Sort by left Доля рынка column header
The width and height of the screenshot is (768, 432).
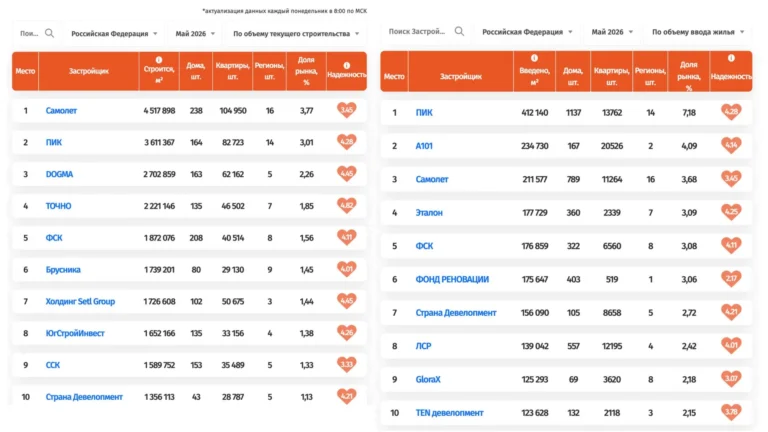coord(306,71)
